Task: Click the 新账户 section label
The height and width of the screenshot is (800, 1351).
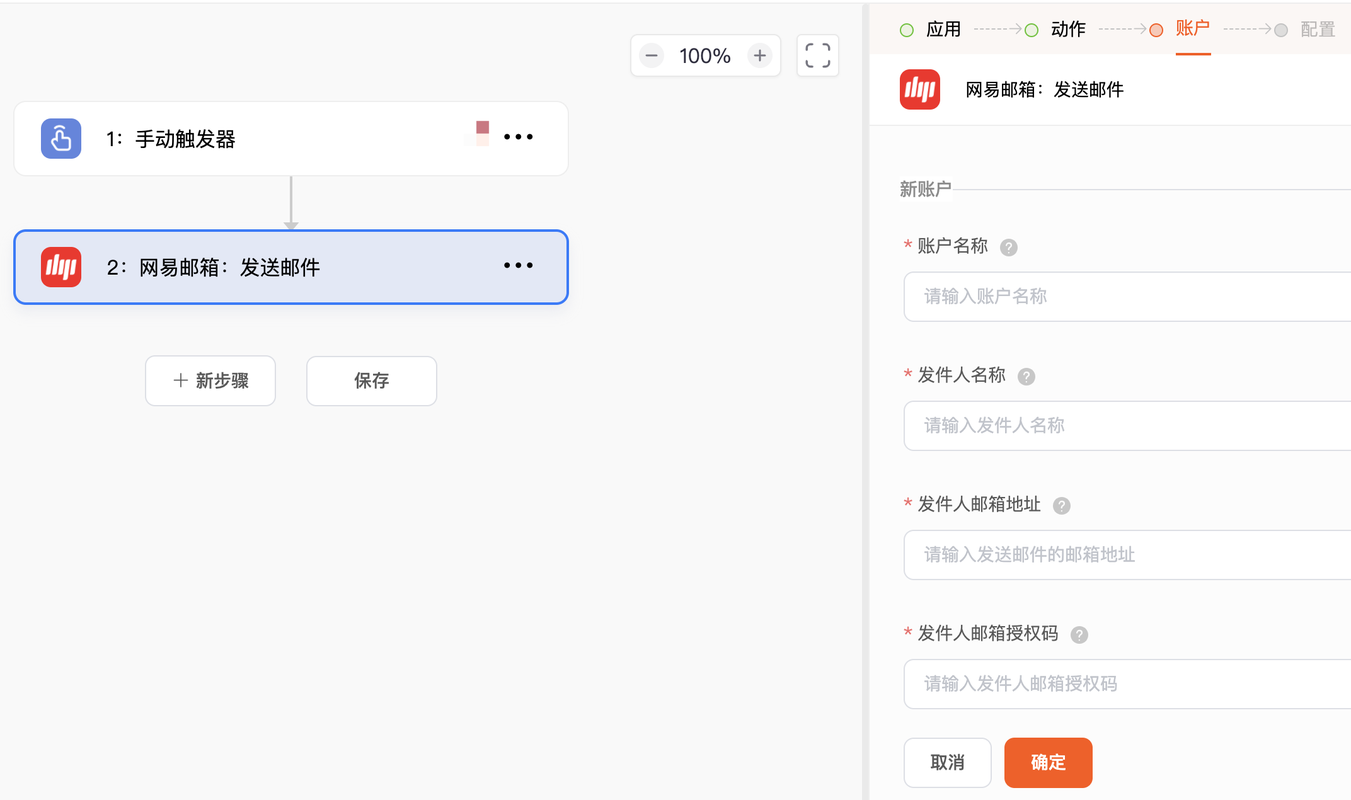Action: tap(925, 189)
